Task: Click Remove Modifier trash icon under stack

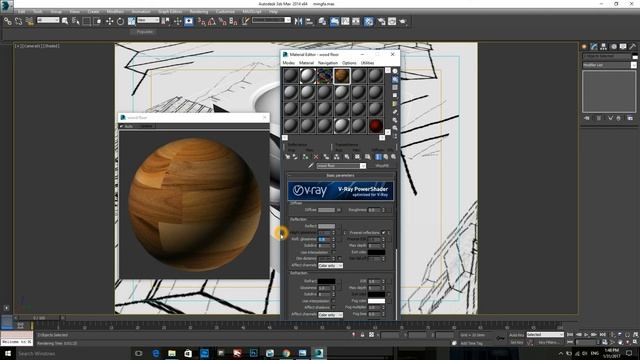Action: 619,118
